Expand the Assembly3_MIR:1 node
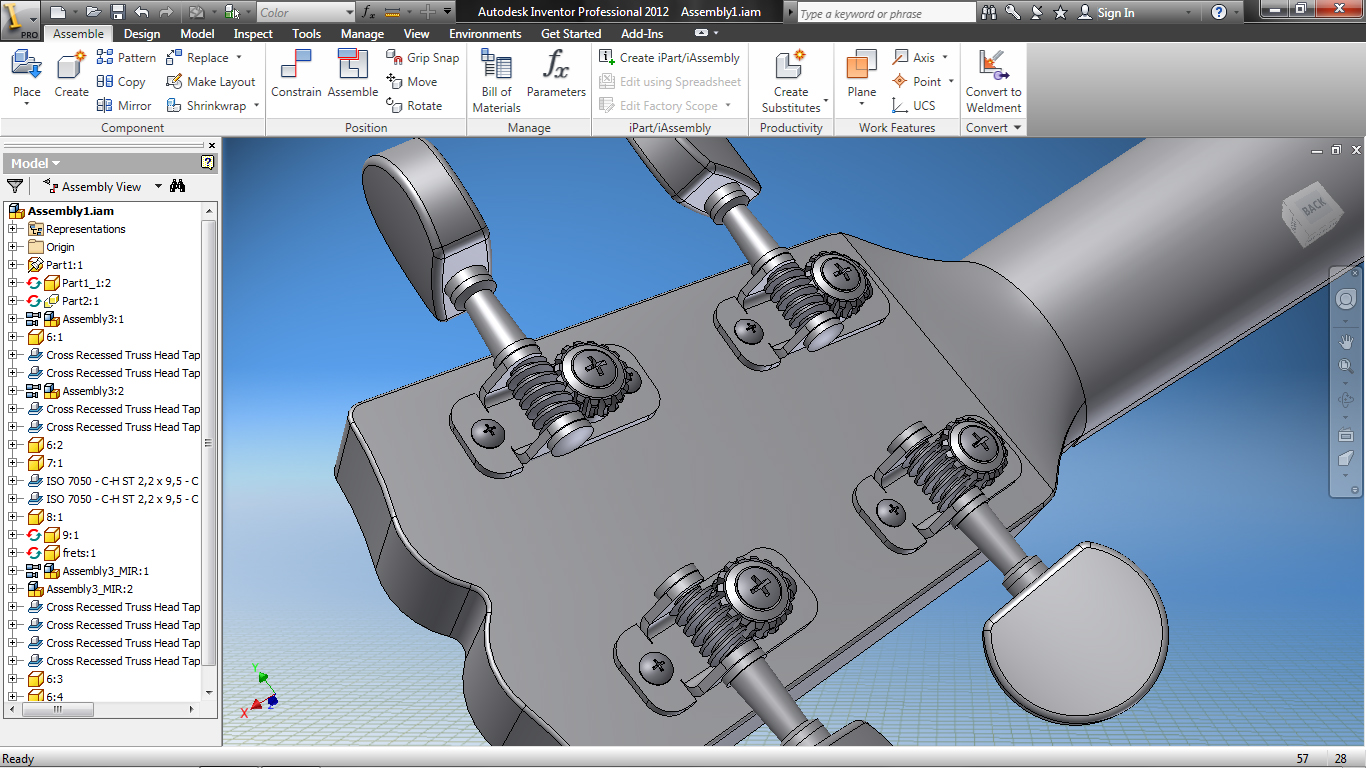The width and height of the screenshot is (1366, 768). pyautogui.click(x=12, y=571)
